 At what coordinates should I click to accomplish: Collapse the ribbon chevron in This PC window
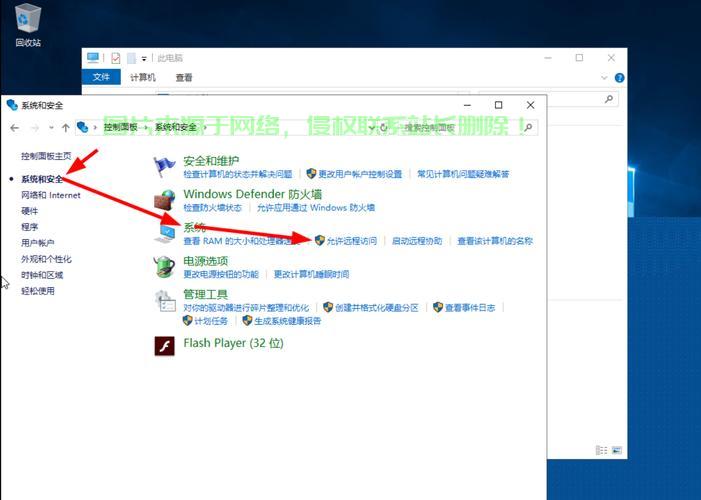(x=604, y=78)
